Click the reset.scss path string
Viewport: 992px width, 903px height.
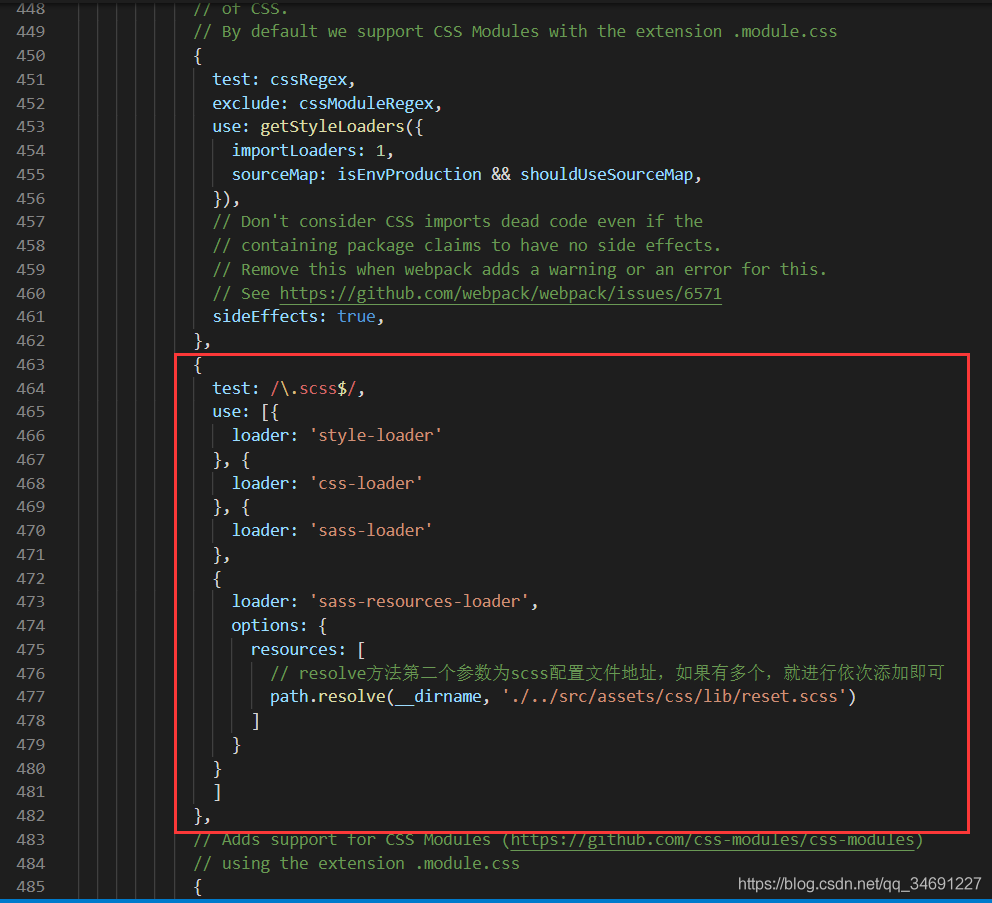tap(674, 696)
